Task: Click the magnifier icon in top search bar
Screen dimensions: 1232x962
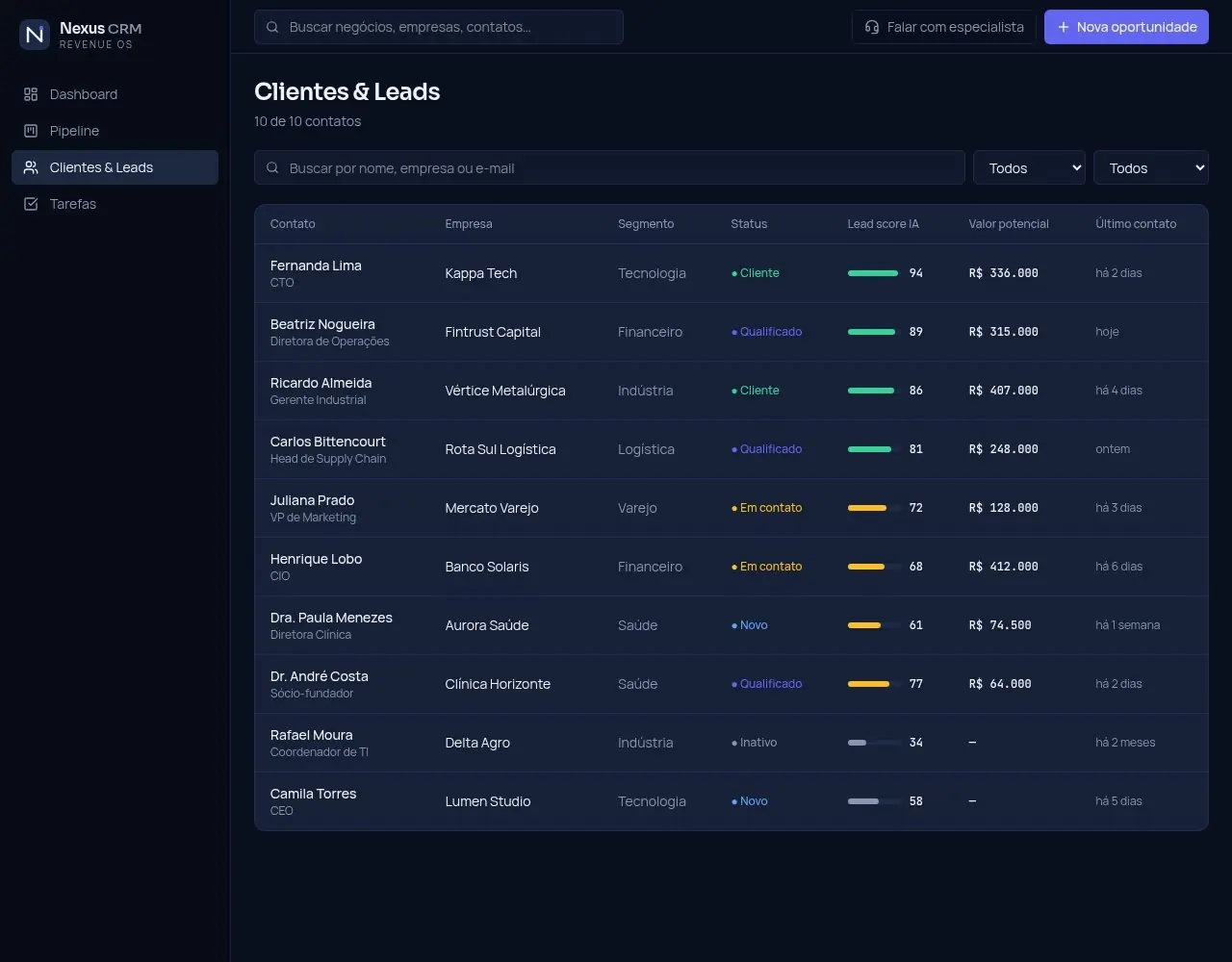Action: (x=272, y=27)
